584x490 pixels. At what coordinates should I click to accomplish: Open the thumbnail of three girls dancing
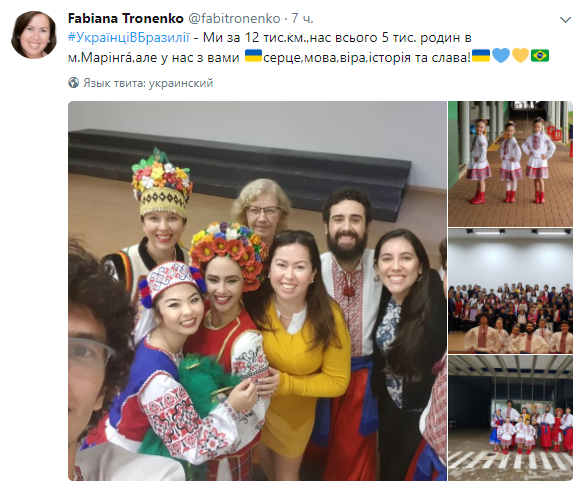[510, 164]
